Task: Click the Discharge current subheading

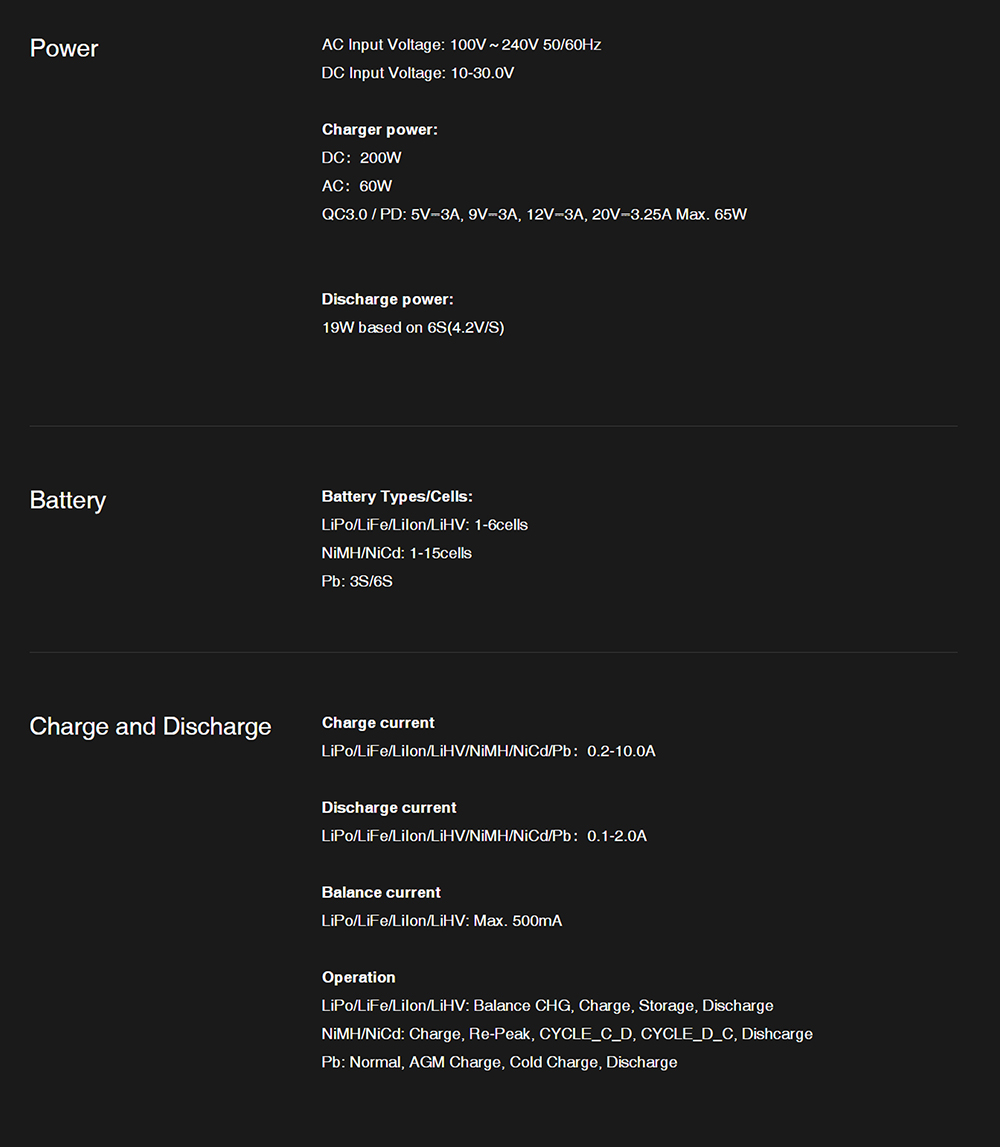Action: 388,807
